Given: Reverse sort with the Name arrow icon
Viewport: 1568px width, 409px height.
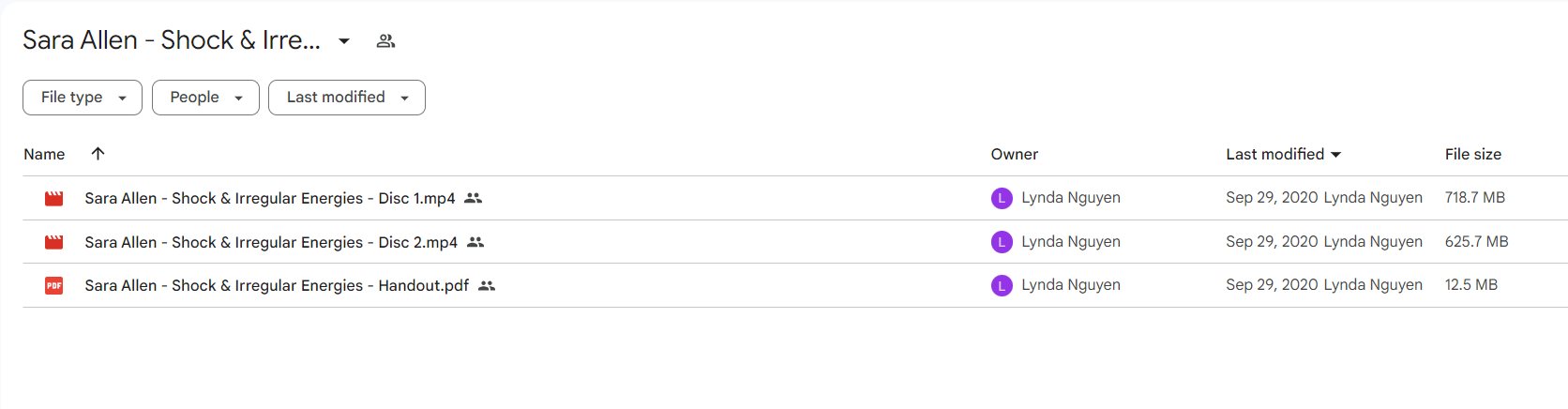Looking at the screenshot, I should [98, 154].
